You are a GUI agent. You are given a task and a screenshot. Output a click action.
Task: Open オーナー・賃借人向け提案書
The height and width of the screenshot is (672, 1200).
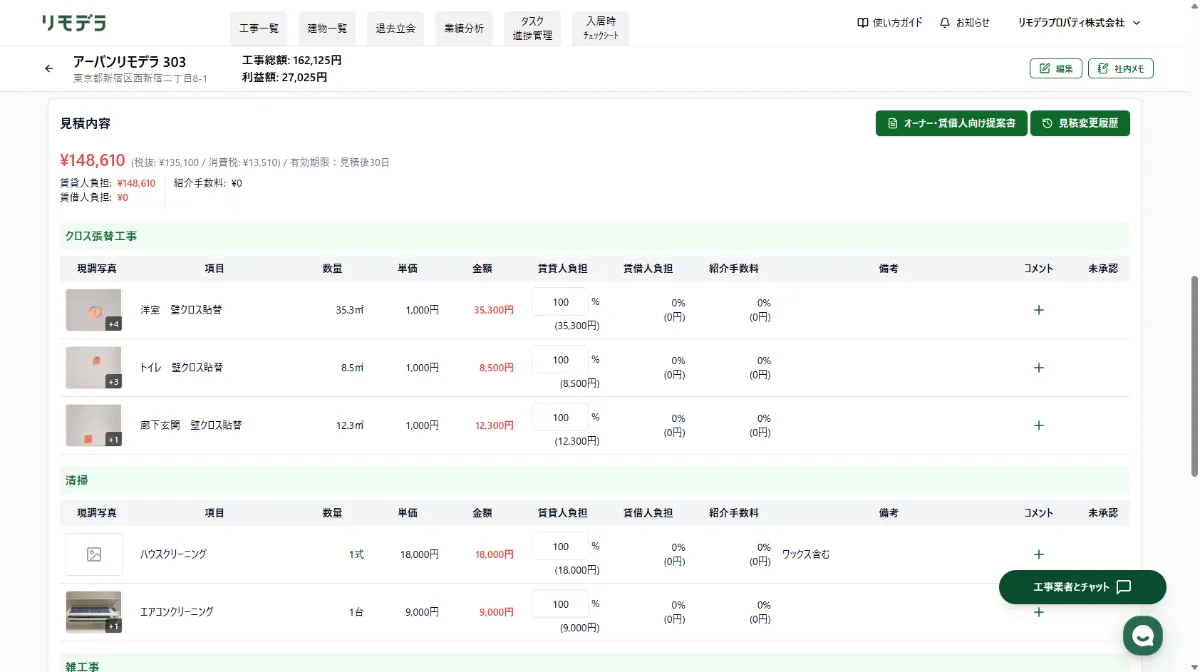[951, 123]
